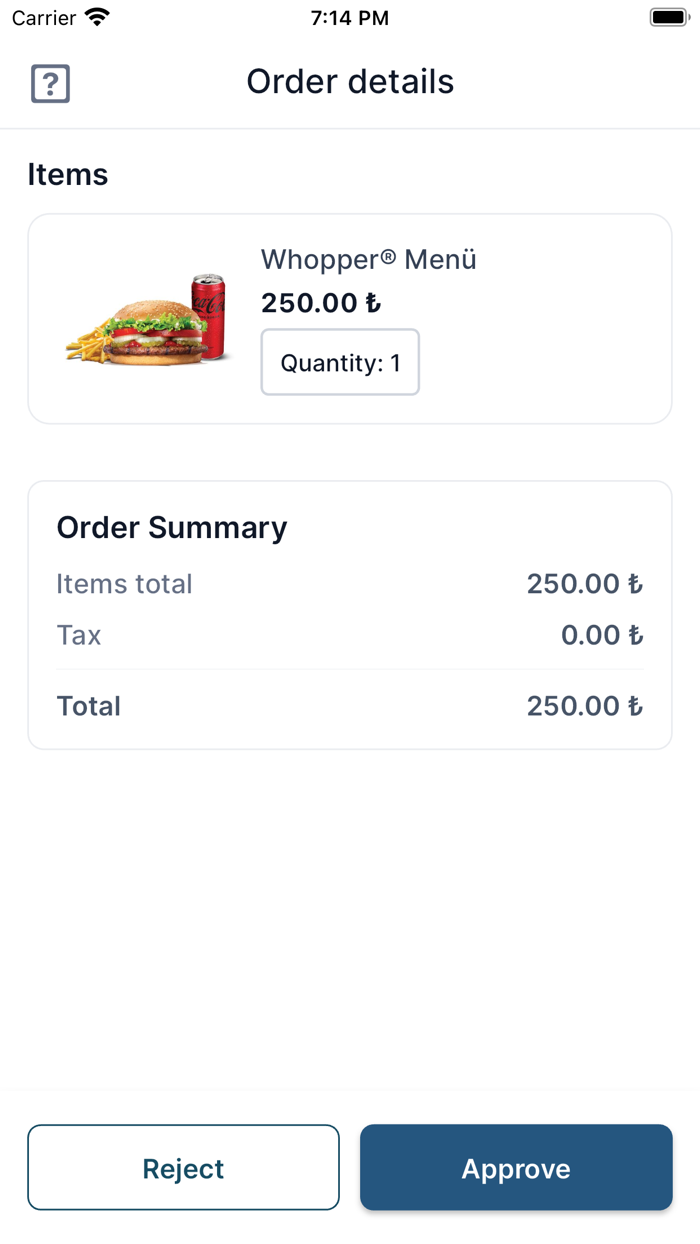
Task: Click the Order Summary heading
Action: point(172,527)
